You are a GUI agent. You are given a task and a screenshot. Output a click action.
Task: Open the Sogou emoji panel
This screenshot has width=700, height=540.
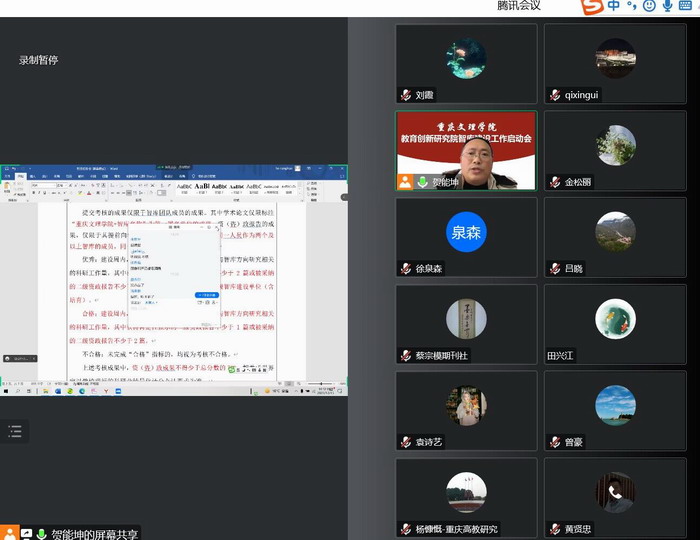pyautogui.click(x=649, y=5)
